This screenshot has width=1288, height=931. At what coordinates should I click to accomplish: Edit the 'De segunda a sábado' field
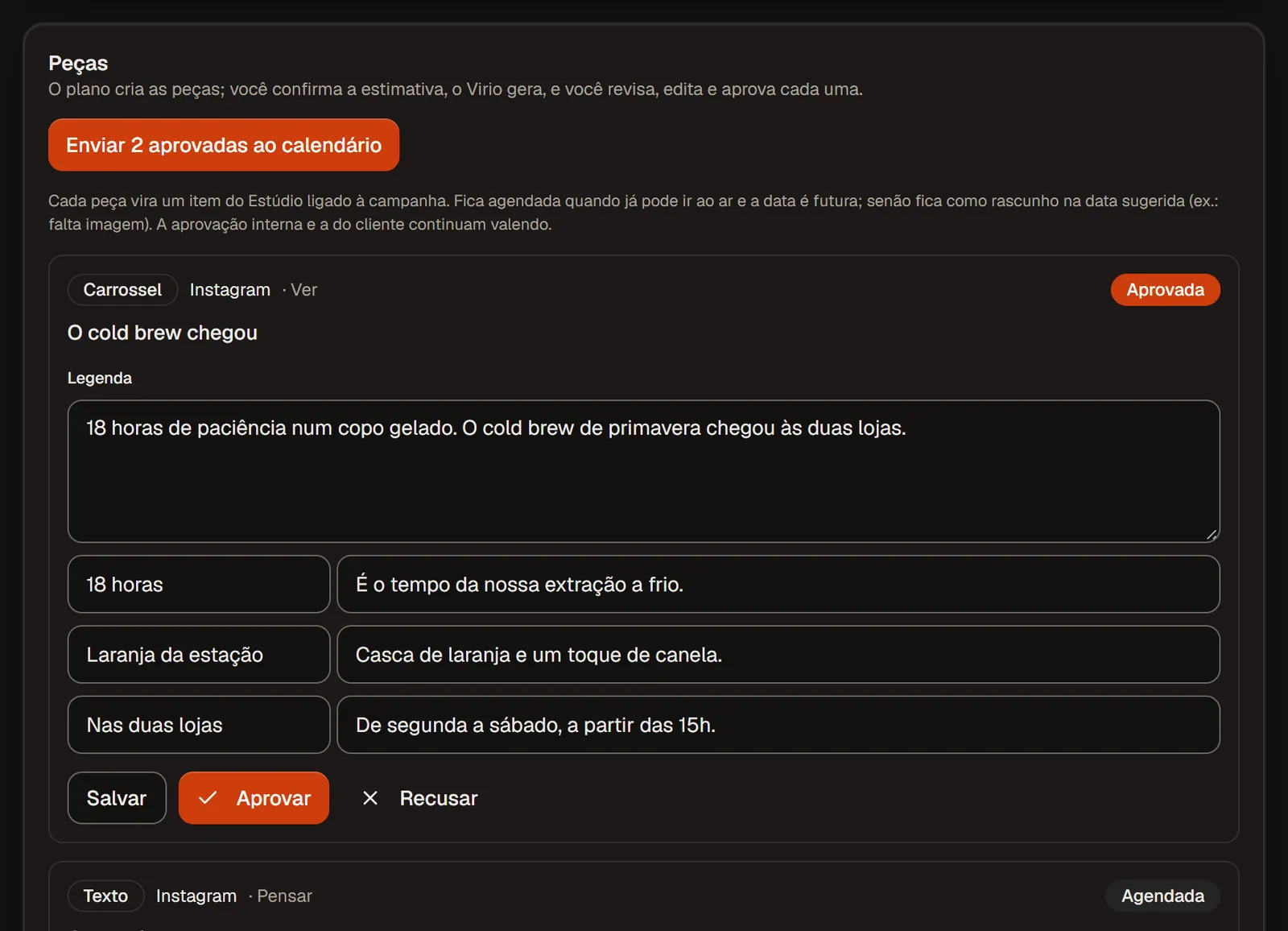tap(778, 725)
